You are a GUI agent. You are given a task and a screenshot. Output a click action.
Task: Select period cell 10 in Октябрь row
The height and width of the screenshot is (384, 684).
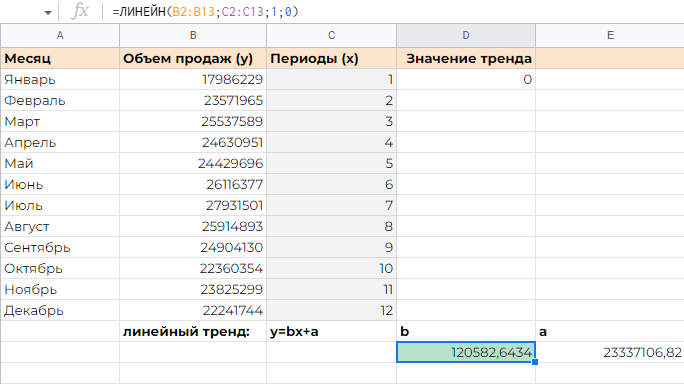click(x=332, y=268)
